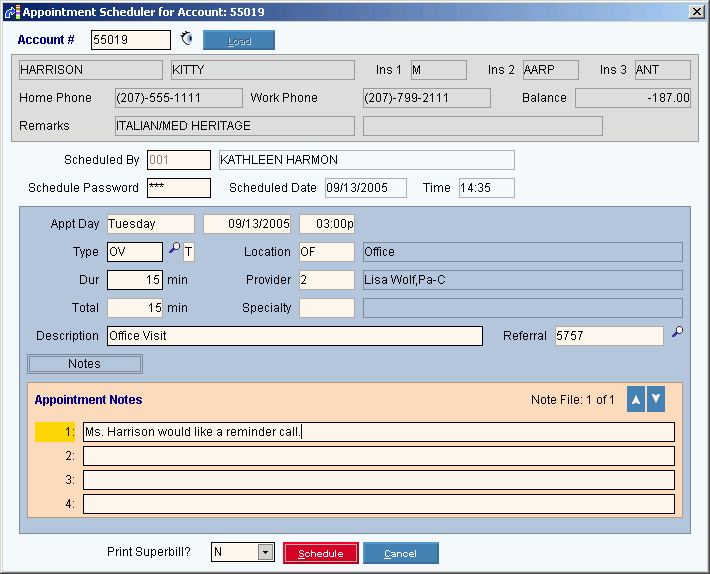This screenshot has height=574, width=710.
Task: Go to the previous note file with the up arrow
Action: click(x=636, y=399)
